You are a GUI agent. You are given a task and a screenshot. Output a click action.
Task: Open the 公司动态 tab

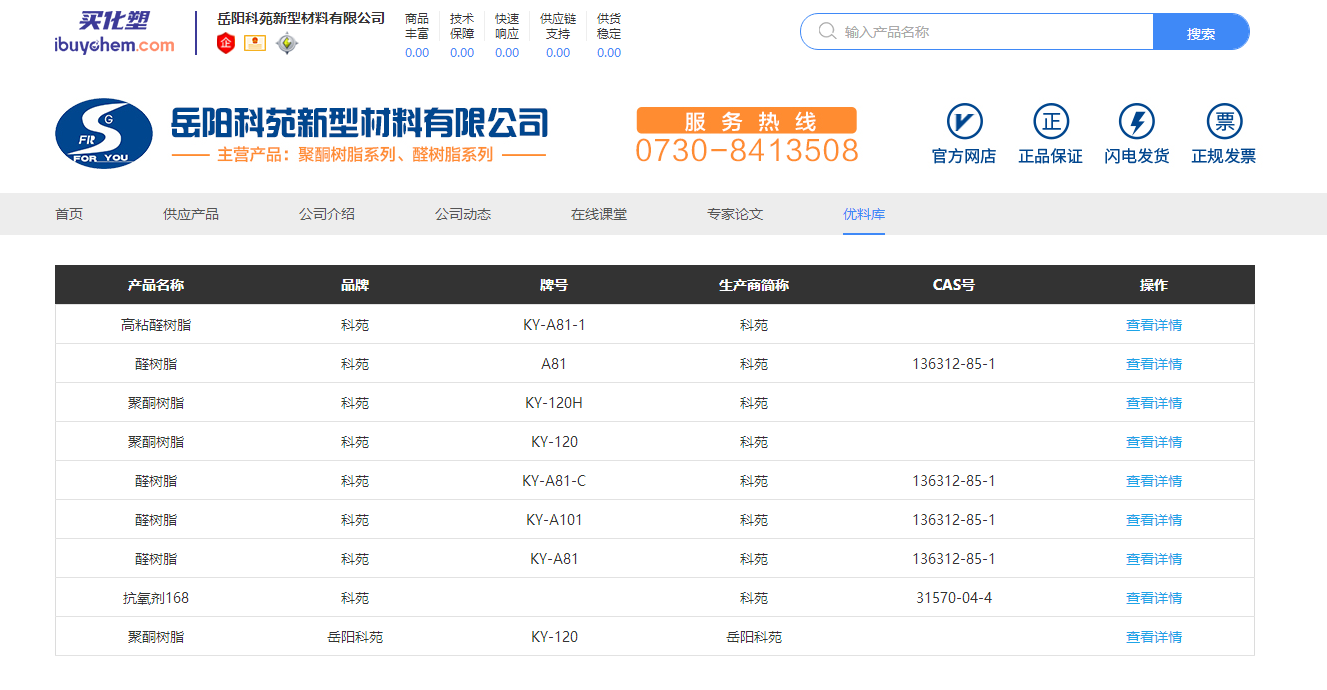point(463,214)
